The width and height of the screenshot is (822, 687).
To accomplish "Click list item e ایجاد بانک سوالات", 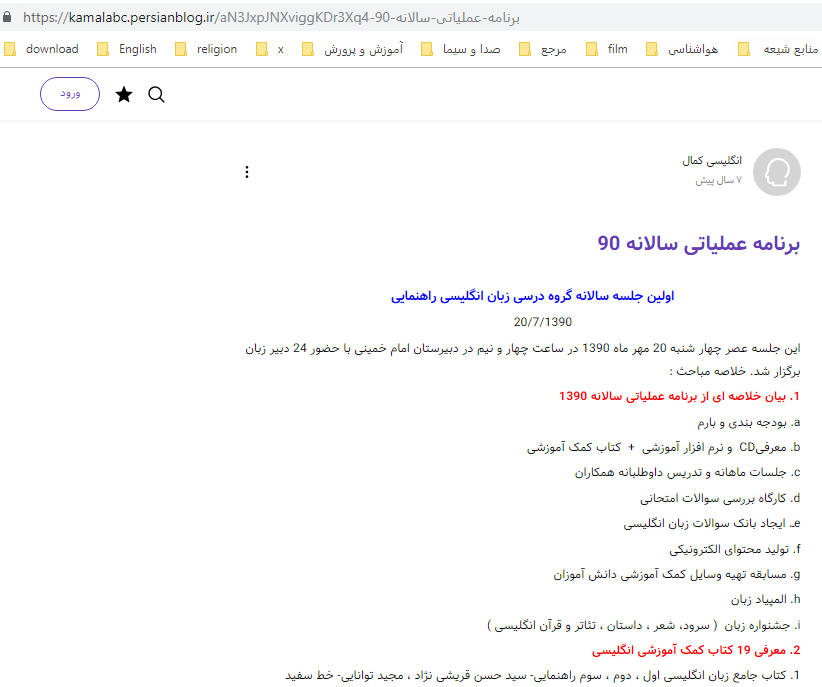I will (712, 523).
